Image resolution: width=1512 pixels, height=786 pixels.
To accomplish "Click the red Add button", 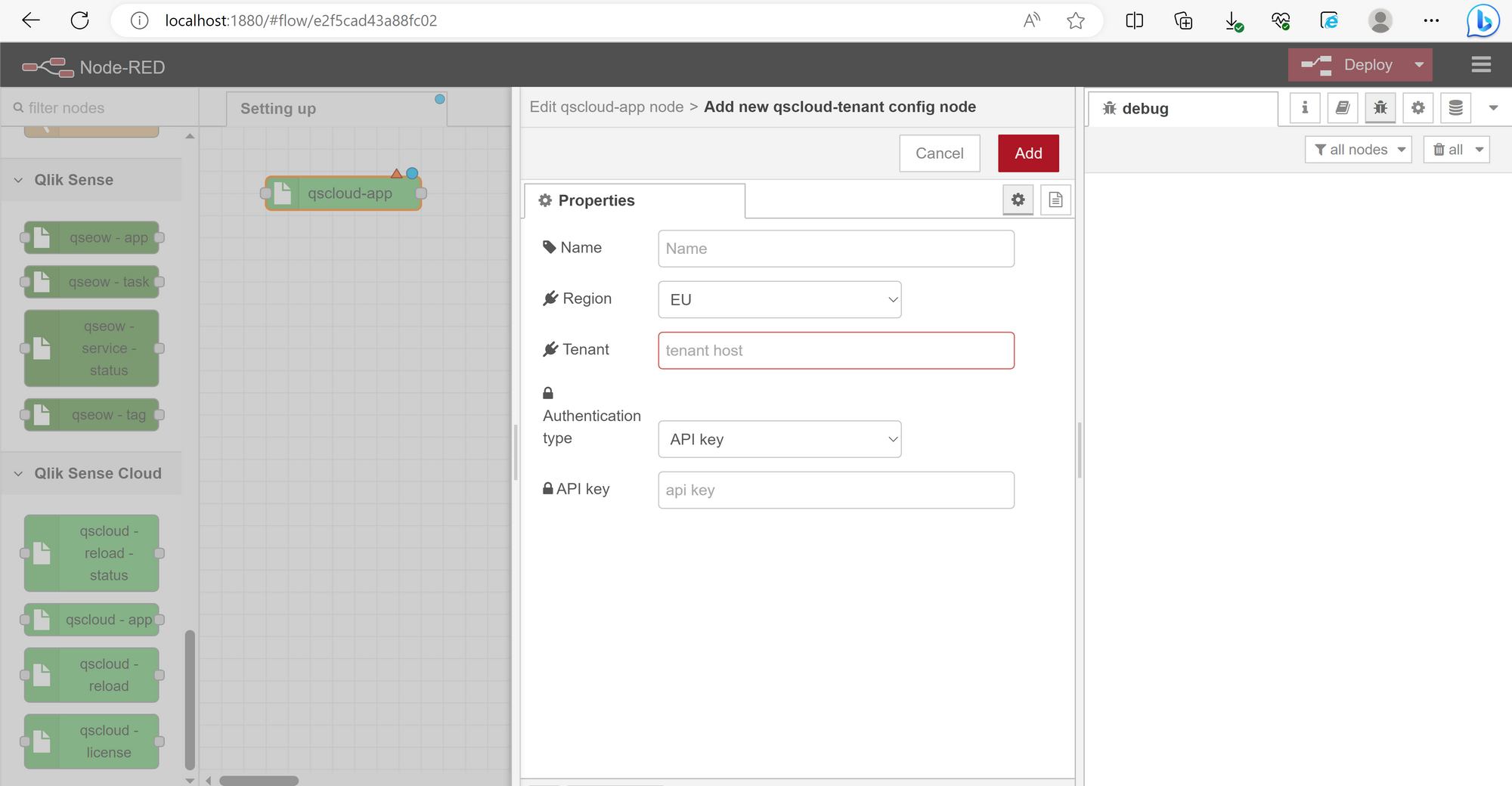I will pos(1028,153).
